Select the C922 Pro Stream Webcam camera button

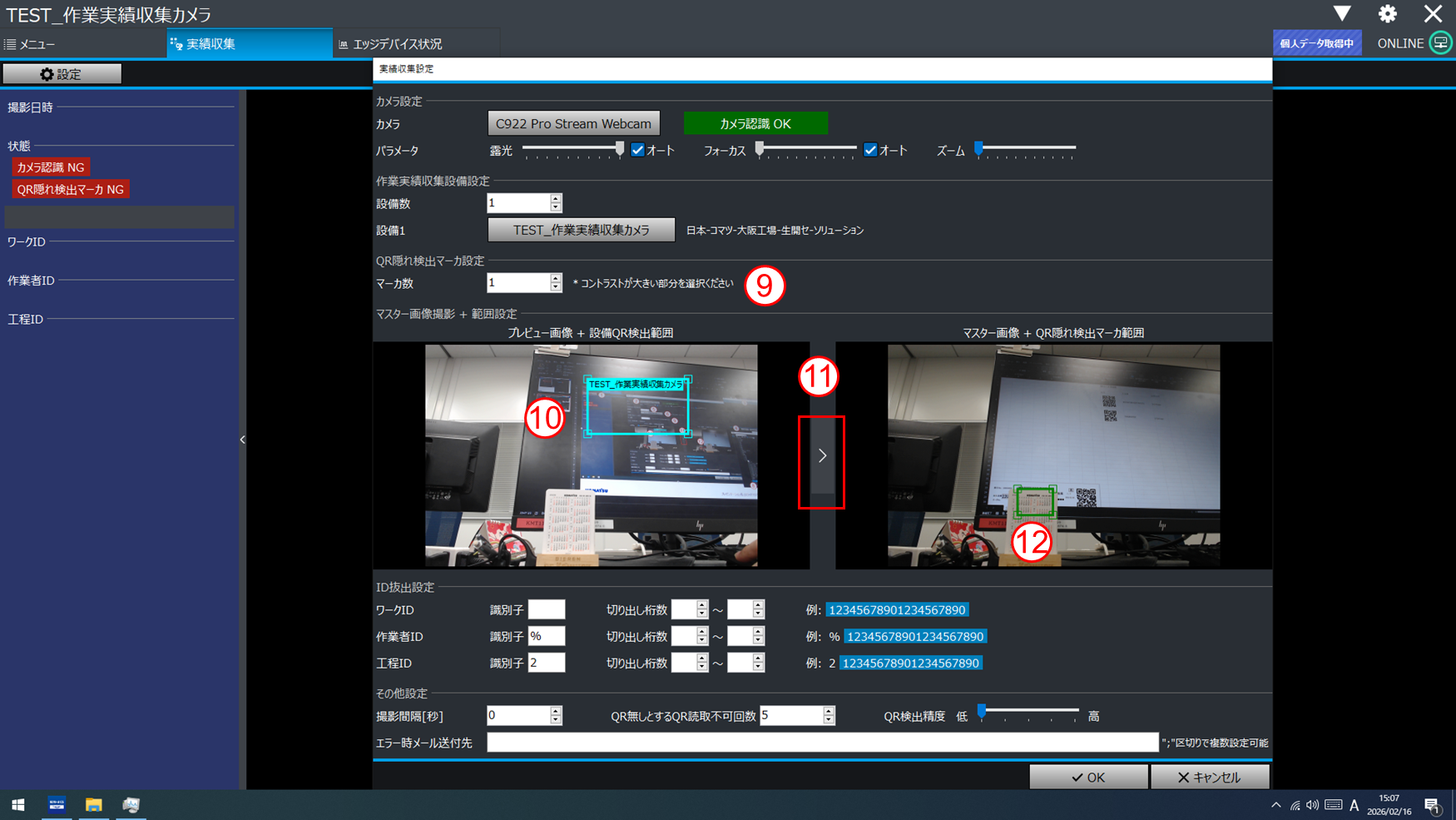pyautogui.click(x=573, y=123)
